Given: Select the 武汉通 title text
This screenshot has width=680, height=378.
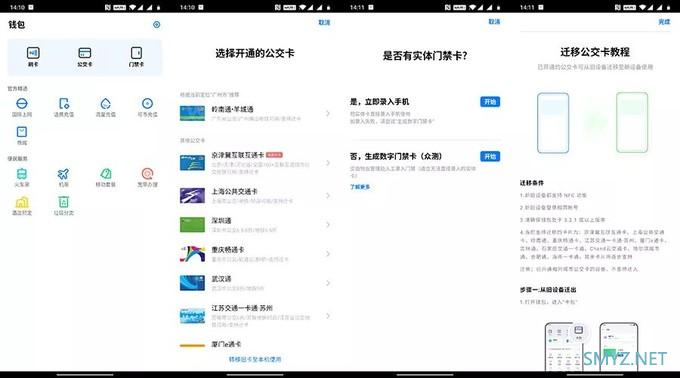Looking at the screenshot, I should [221, 279].
